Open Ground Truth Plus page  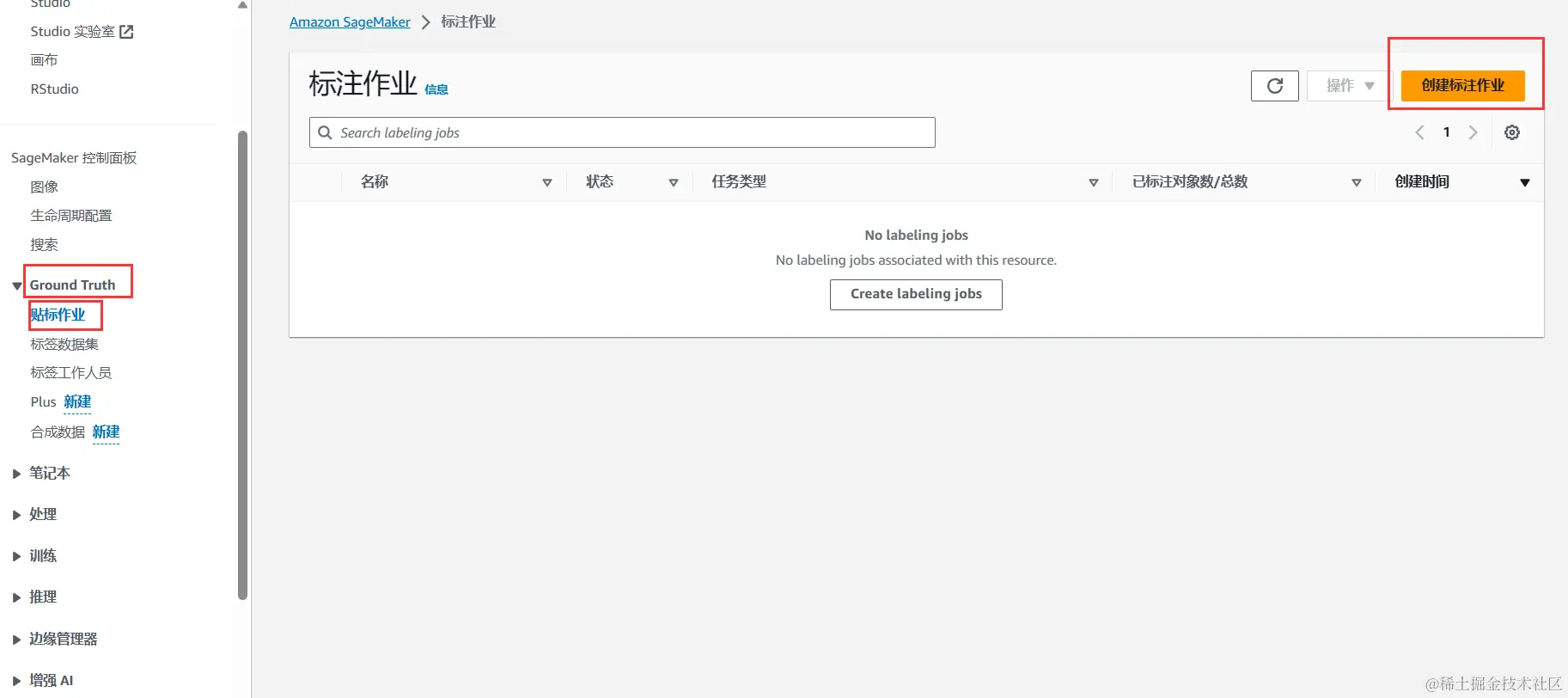coord(43,401)
